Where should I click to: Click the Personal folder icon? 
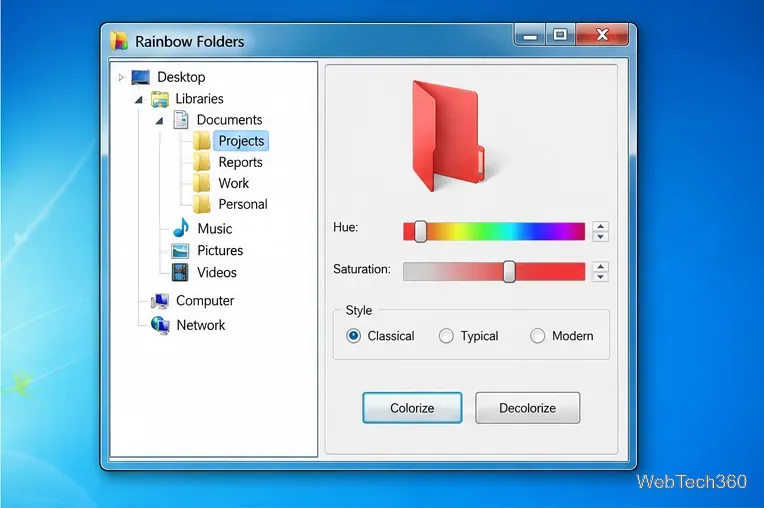pyautogui.click(x=201, y=204)
